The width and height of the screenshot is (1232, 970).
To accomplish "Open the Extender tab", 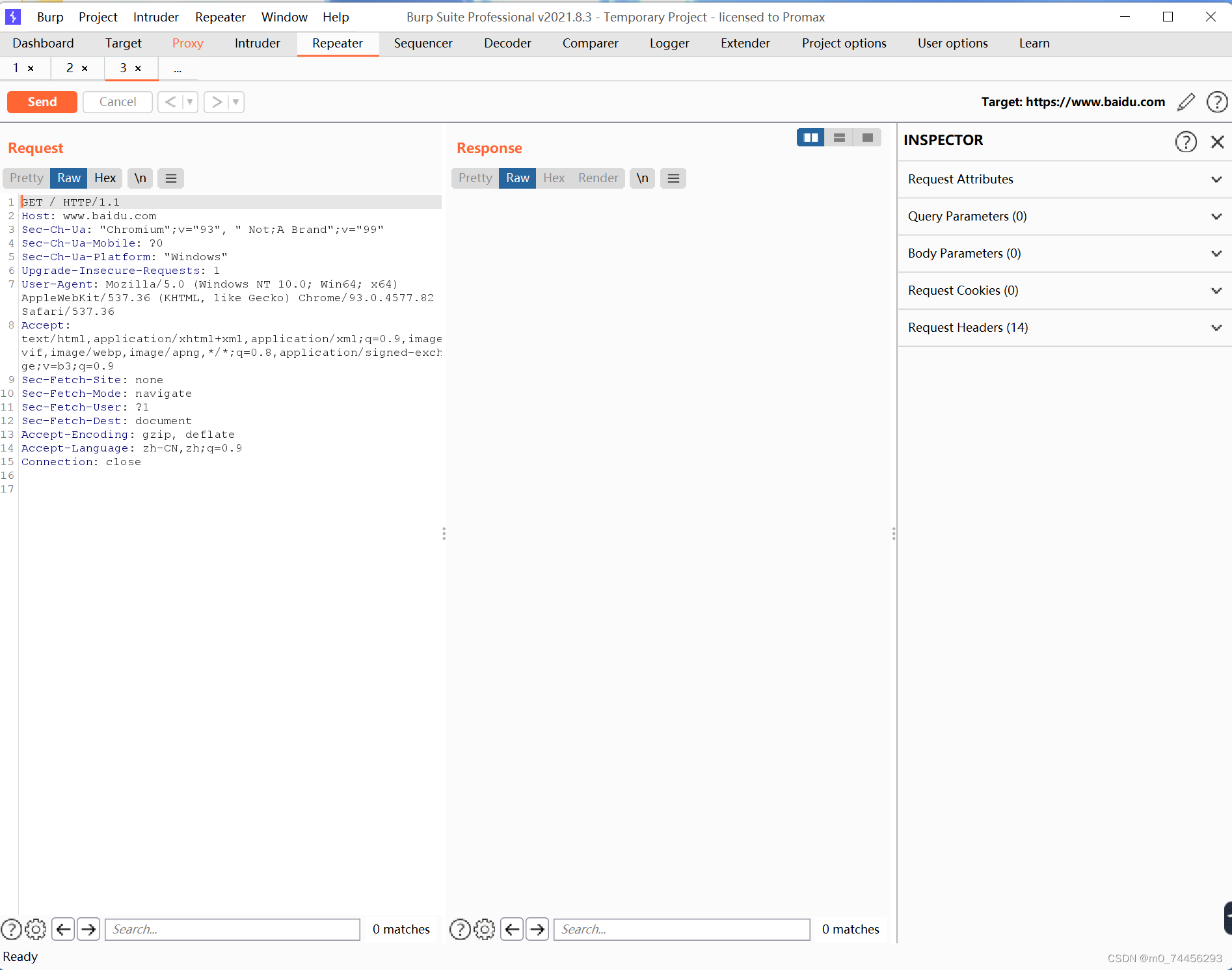I will tap(745, 43).
